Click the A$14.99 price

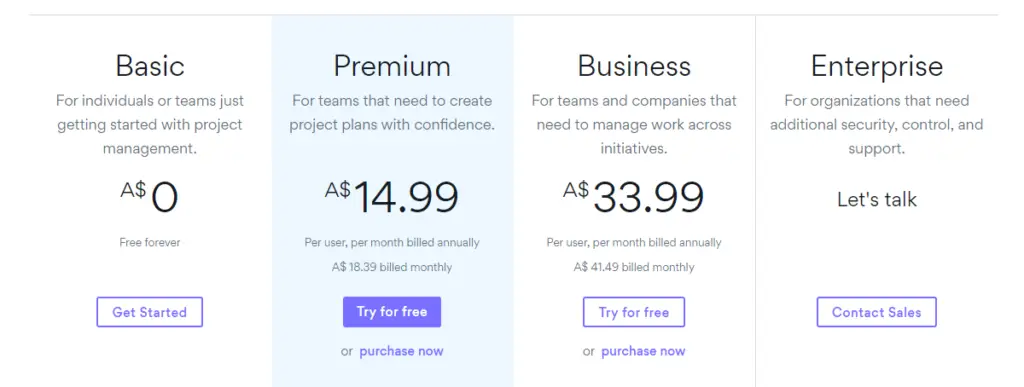392,196
